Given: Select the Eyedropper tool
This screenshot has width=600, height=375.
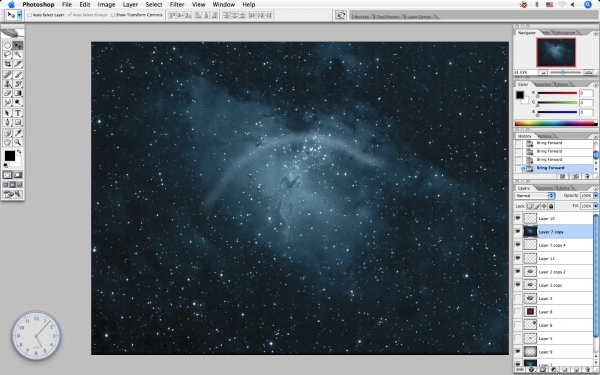Looking at the screenshot, I should (x=18, y=133).
